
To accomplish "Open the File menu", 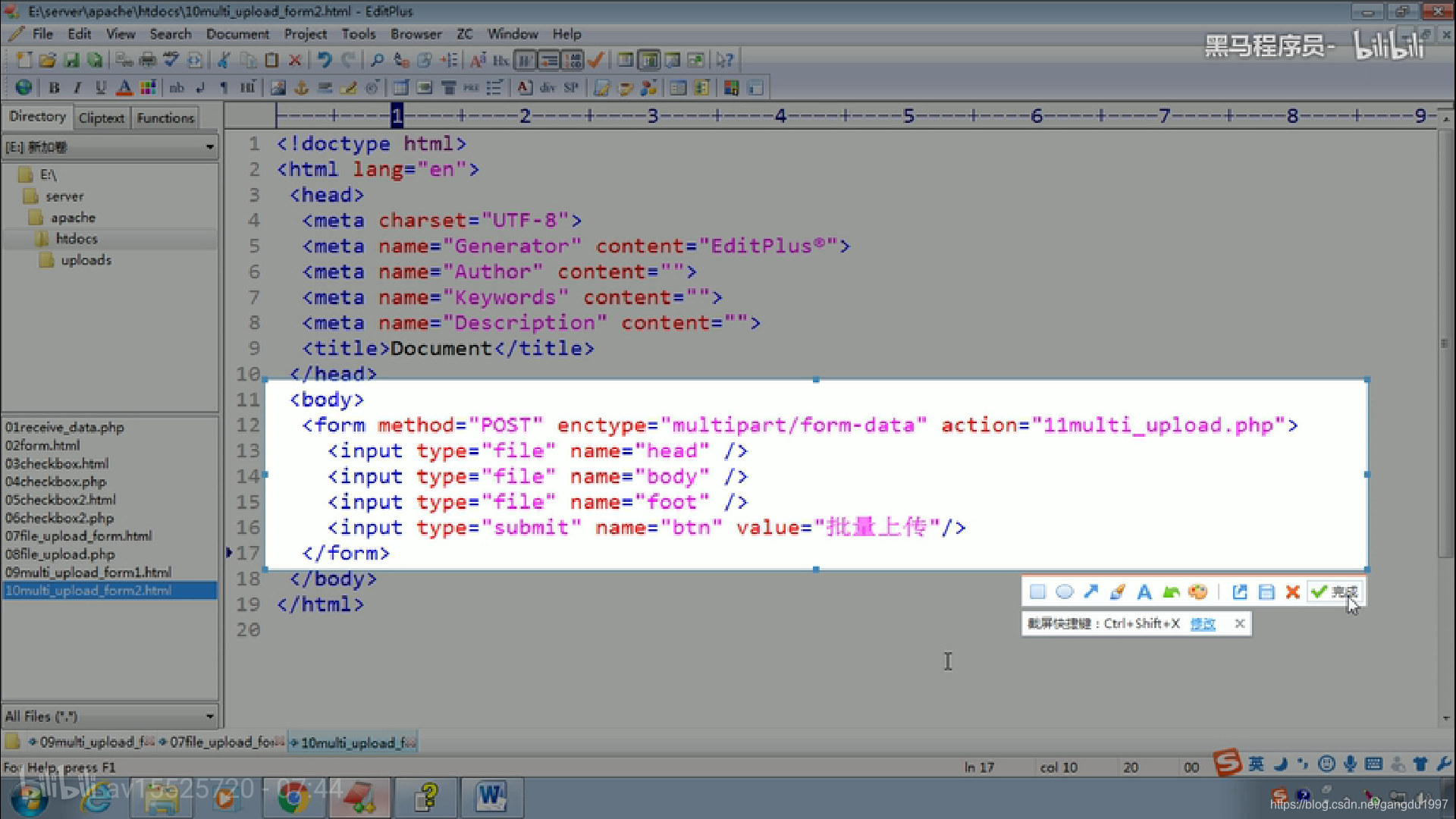I will point(42,34).
